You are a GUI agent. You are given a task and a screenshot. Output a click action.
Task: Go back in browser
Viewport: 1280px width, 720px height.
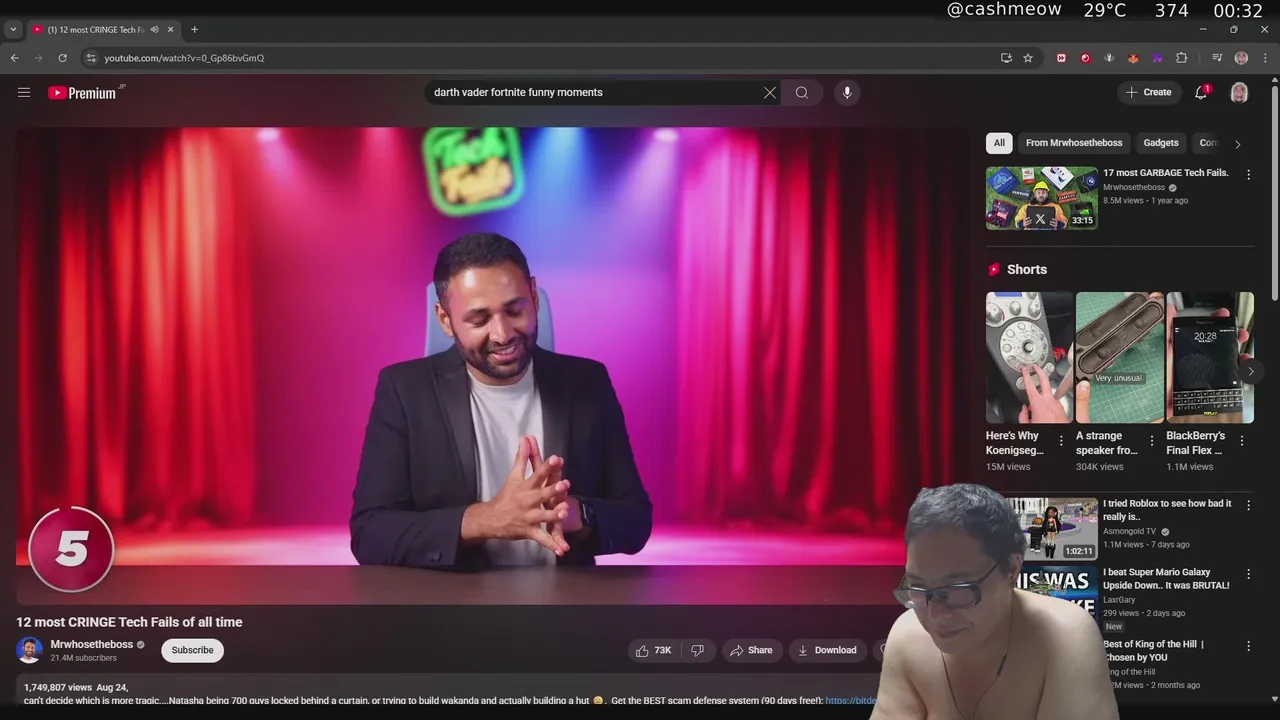[x=14, y=58]
